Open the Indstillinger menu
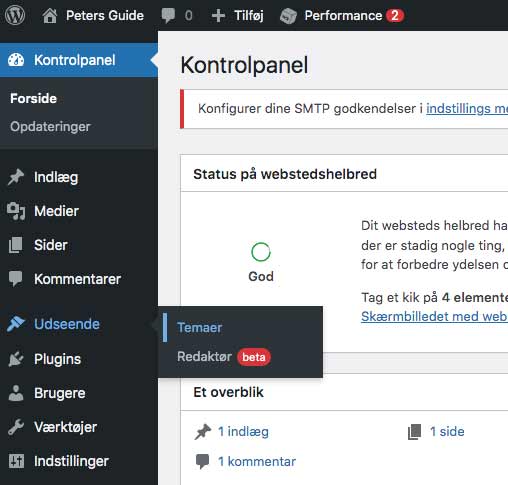508x485 pixels. pyautogui.click(x=71, y=461)
